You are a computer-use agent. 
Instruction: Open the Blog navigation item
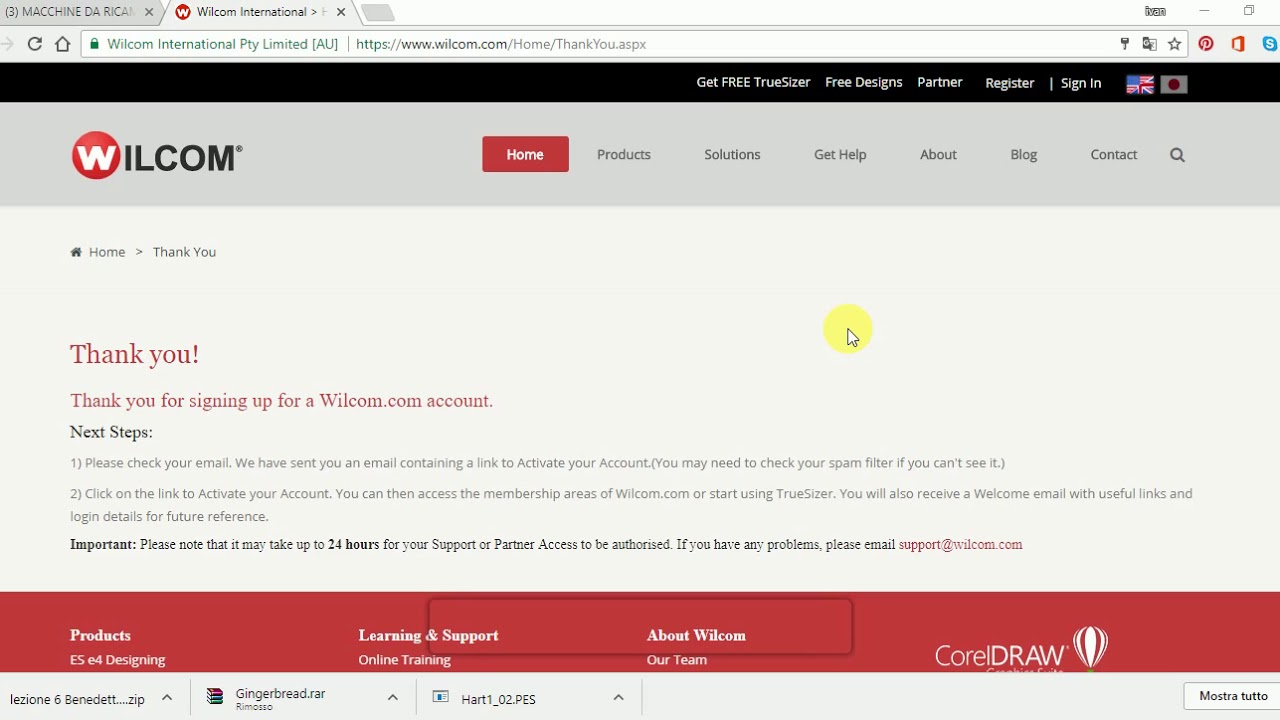pos(1023,154)
